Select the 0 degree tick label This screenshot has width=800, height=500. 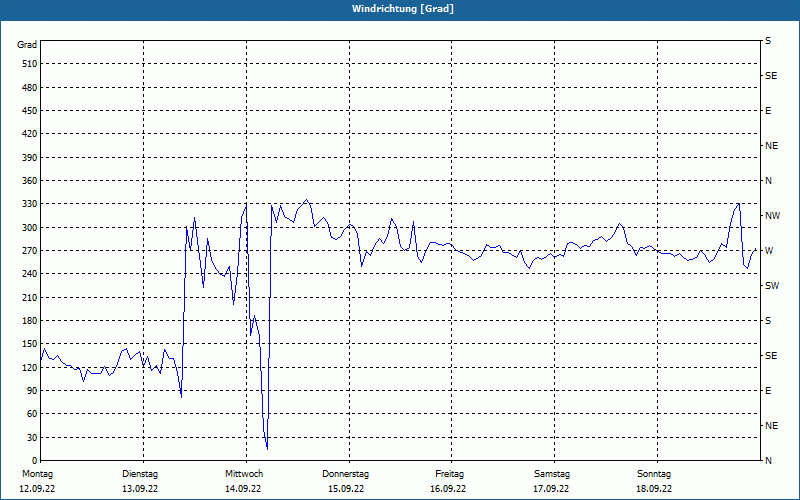[34, 461]
